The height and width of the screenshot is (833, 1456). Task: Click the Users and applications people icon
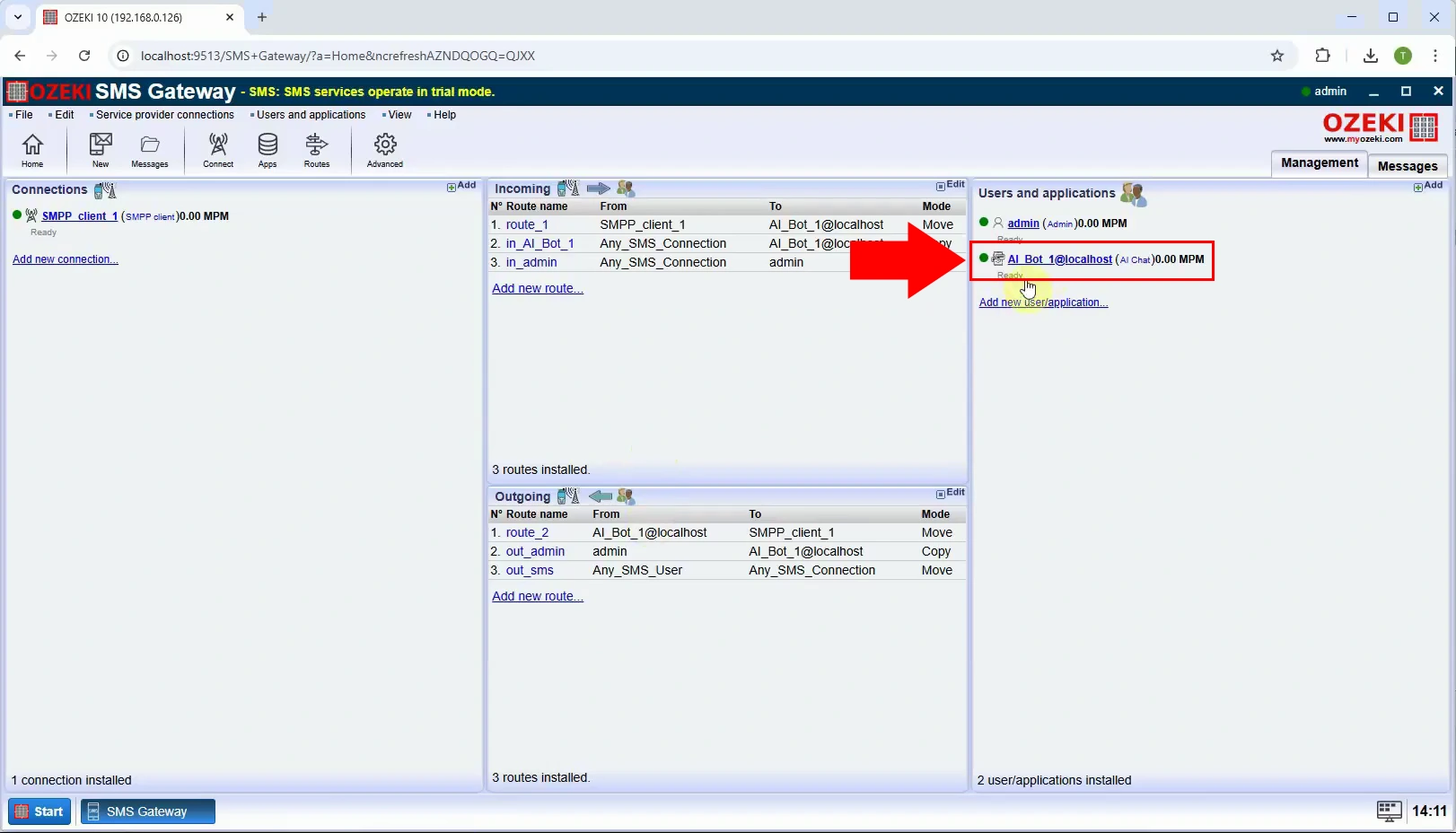[1133, 194]
